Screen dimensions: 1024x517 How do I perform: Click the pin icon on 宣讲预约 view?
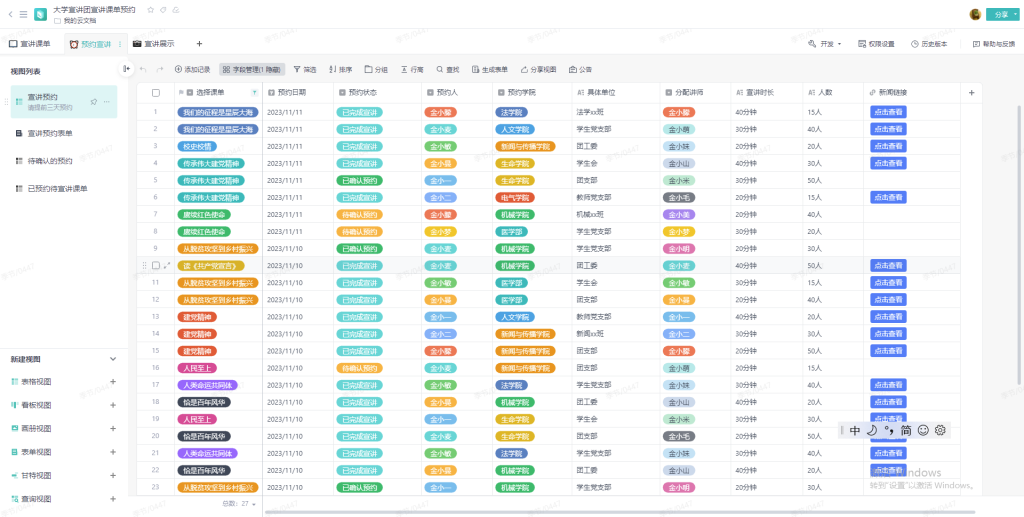(x=94, y=102)
